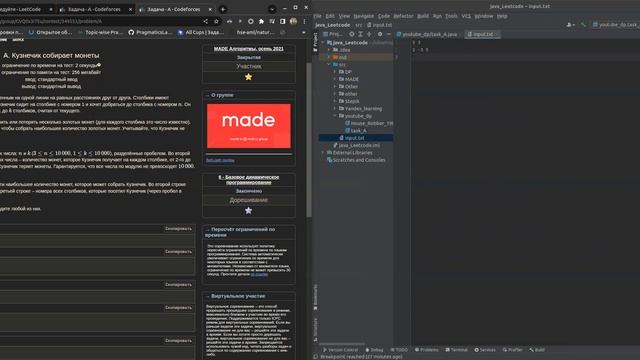The width and height of the screenshot is (640, 360).
Task: Open the Edit menu in IntelliJ
Action: pyautogui.click(x=330, y=16)
